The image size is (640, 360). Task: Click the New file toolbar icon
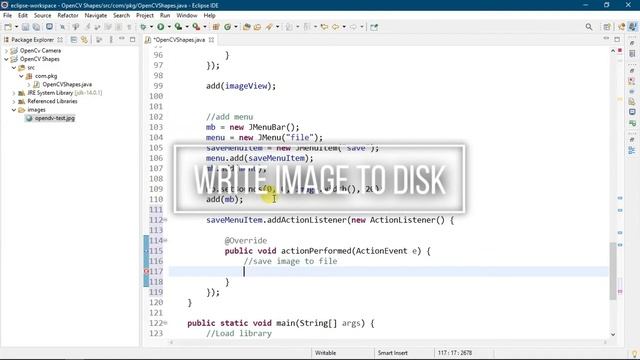pos(8,27)
